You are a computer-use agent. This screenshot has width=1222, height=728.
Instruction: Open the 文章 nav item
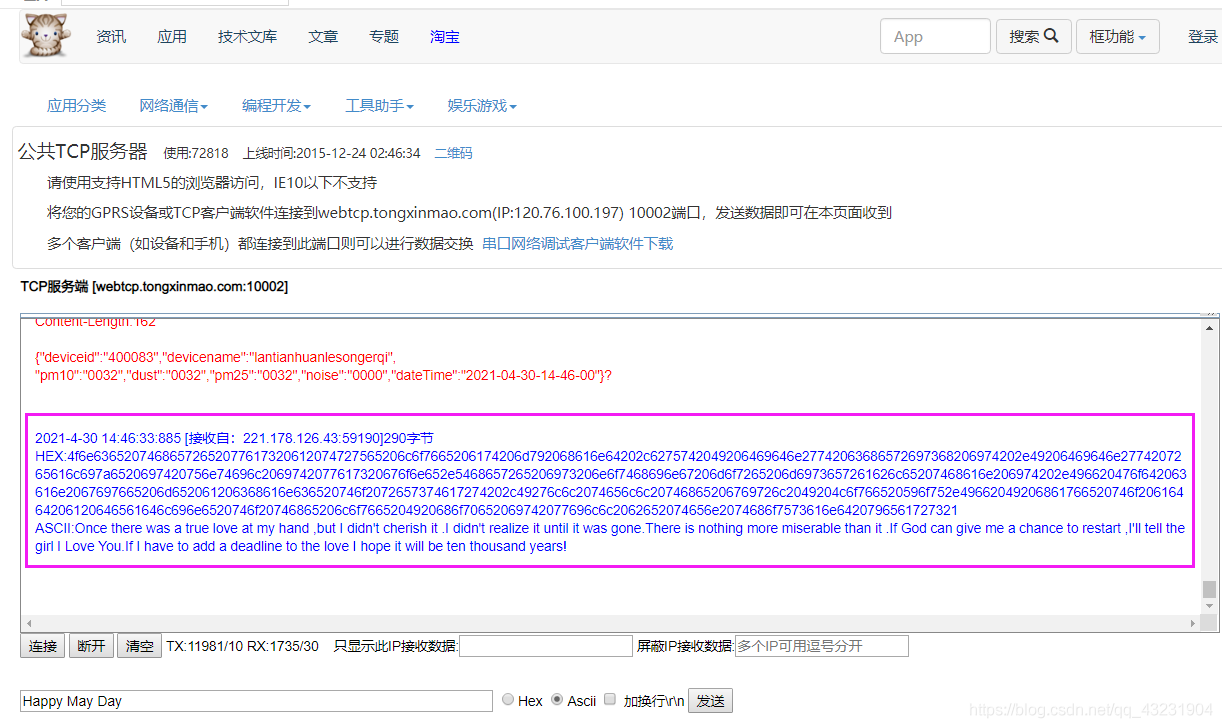pos(323,37)
